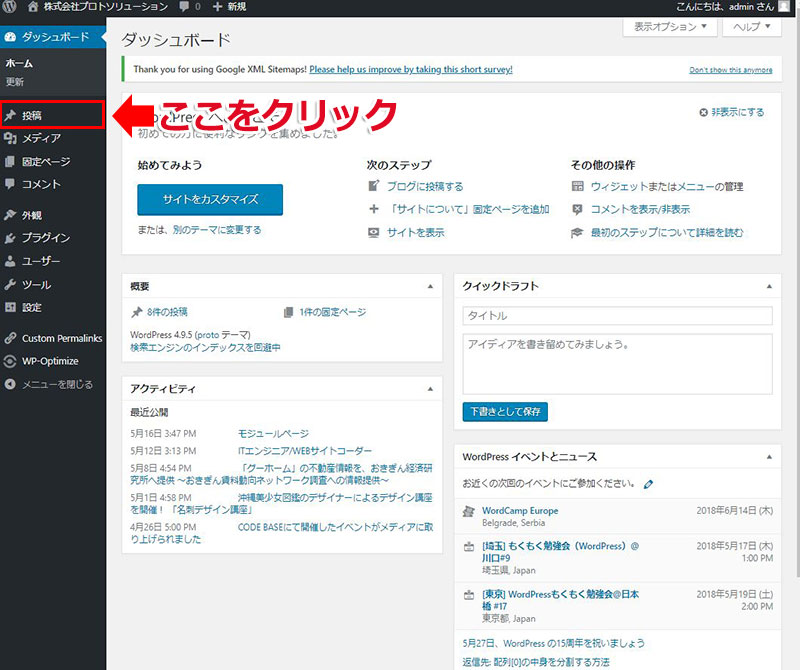
Task: Click Don't show this anymore link
Action: click(731, 70)
